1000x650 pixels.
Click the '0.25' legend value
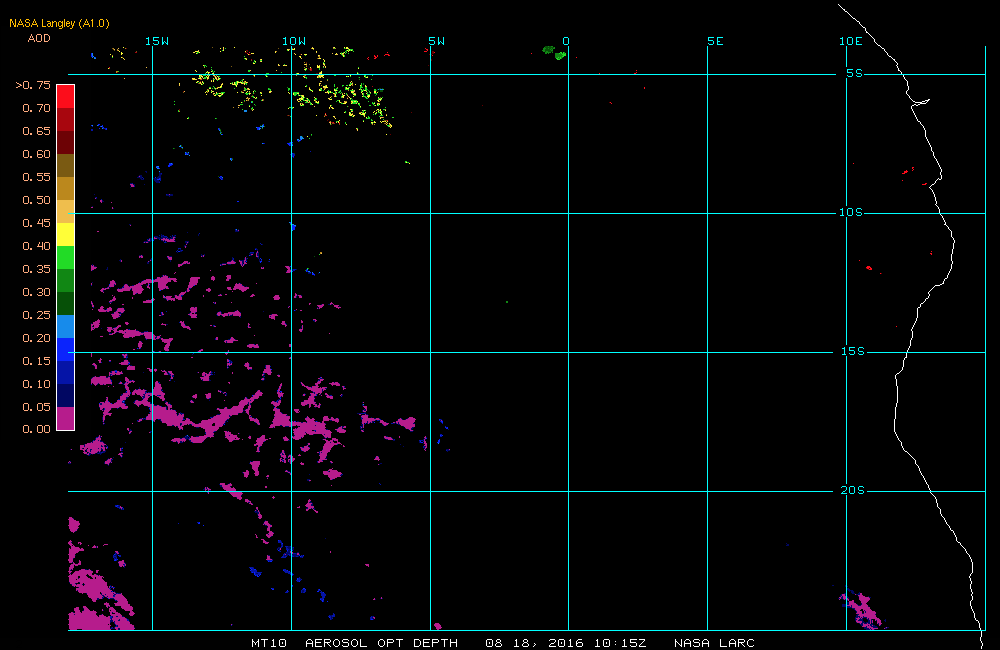pyautogui.click(x=36, y=315)
